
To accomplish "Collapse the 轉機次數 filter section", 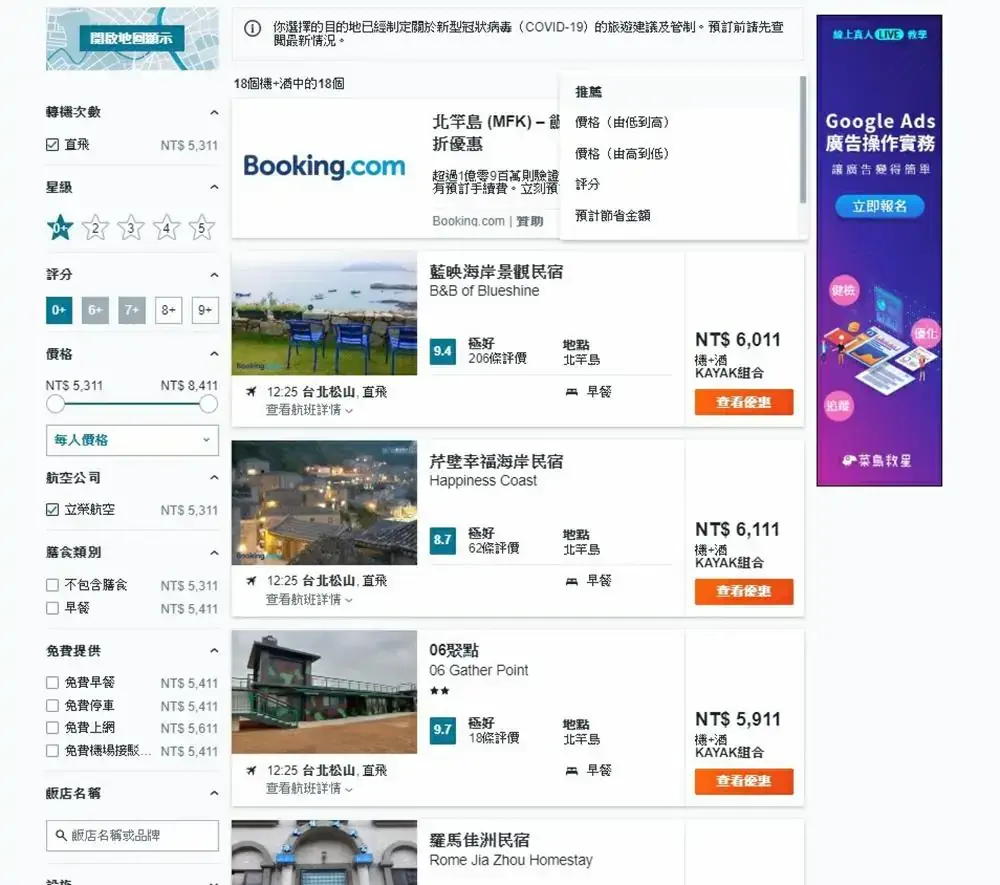I will (213, 113).
